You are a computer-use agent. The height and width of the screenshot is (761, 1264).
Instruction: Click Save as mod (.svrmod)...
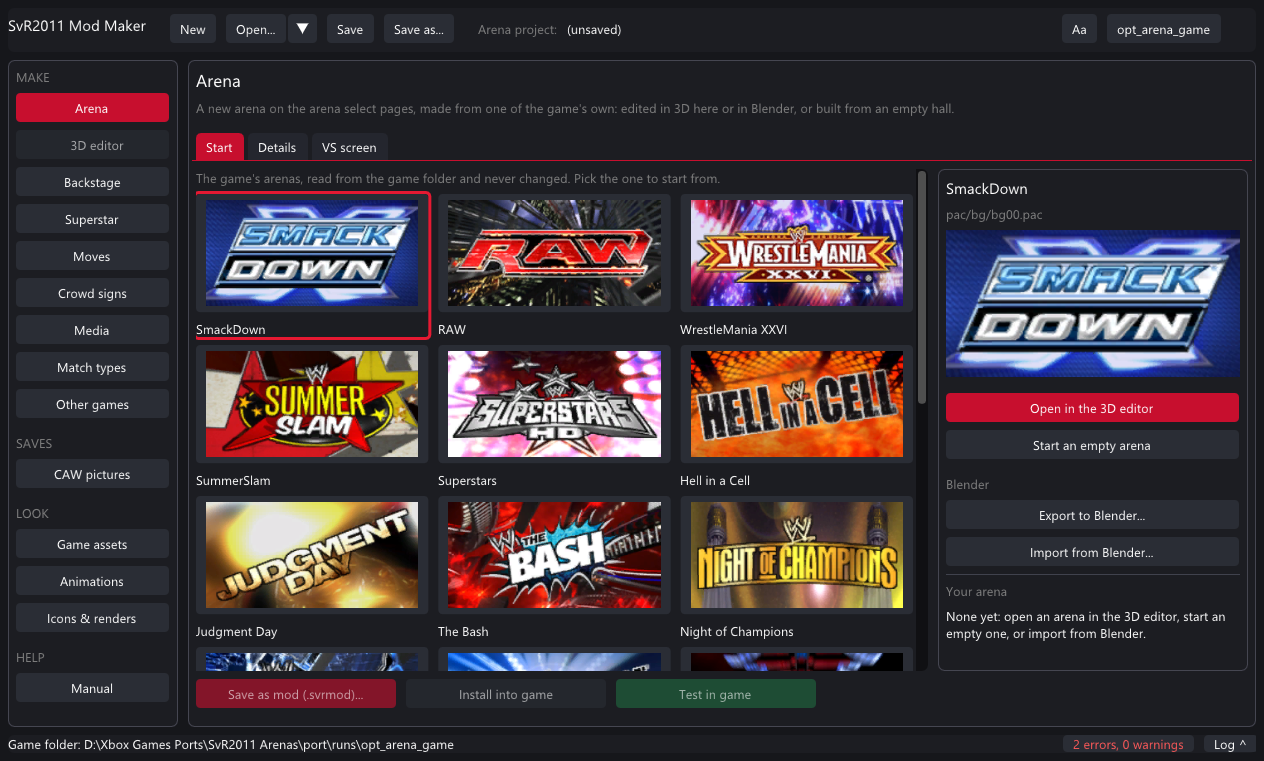[296, 694]
